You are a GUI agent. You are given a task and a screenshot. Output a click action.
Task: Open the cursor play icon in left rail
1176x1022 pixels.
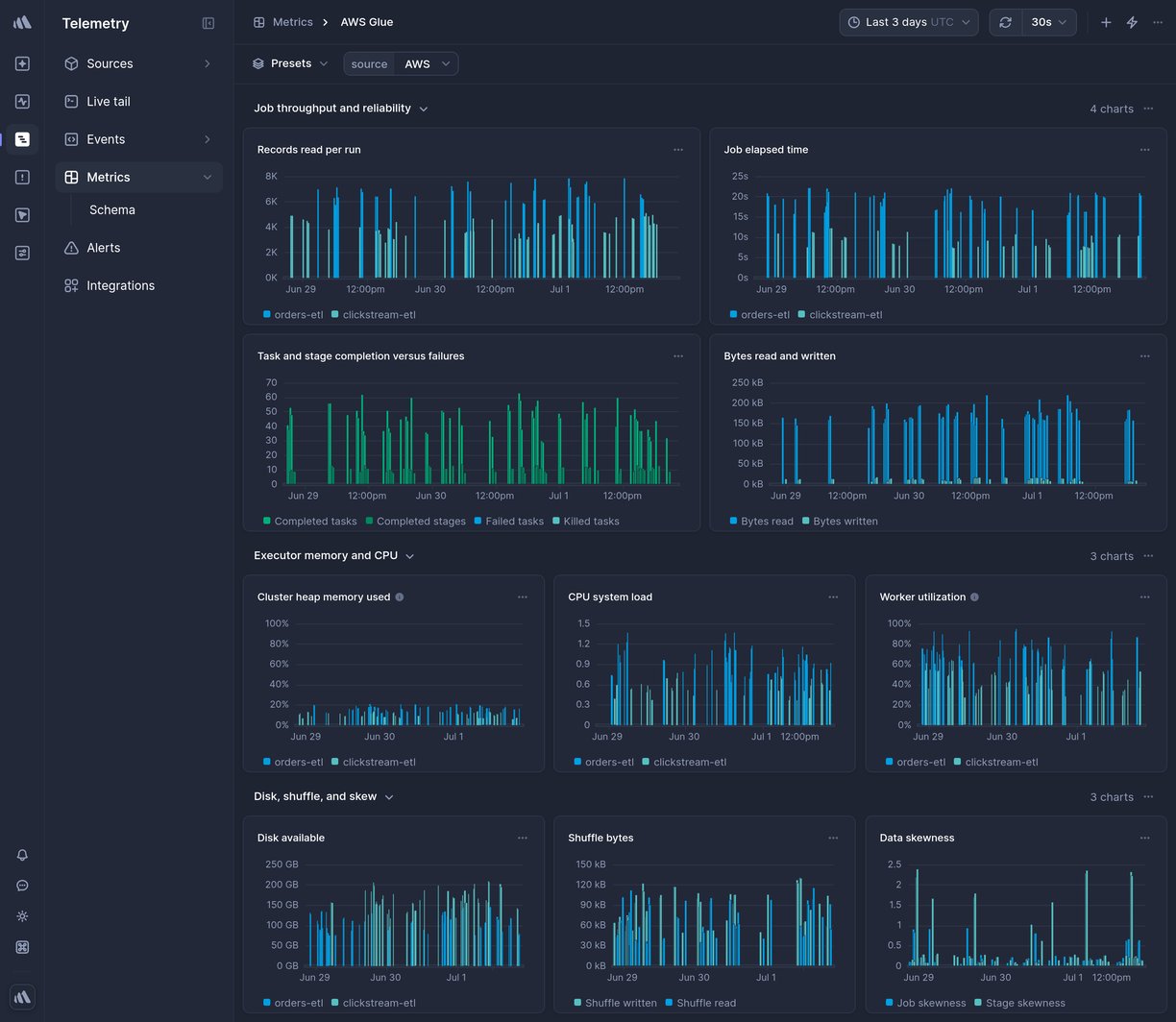[x=22, y=215]
